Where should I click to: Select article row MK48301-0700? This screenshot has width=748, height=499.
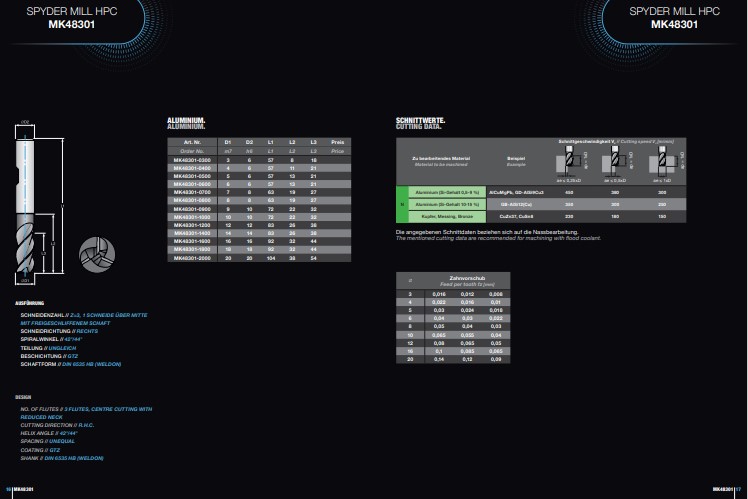pos(259,193)
